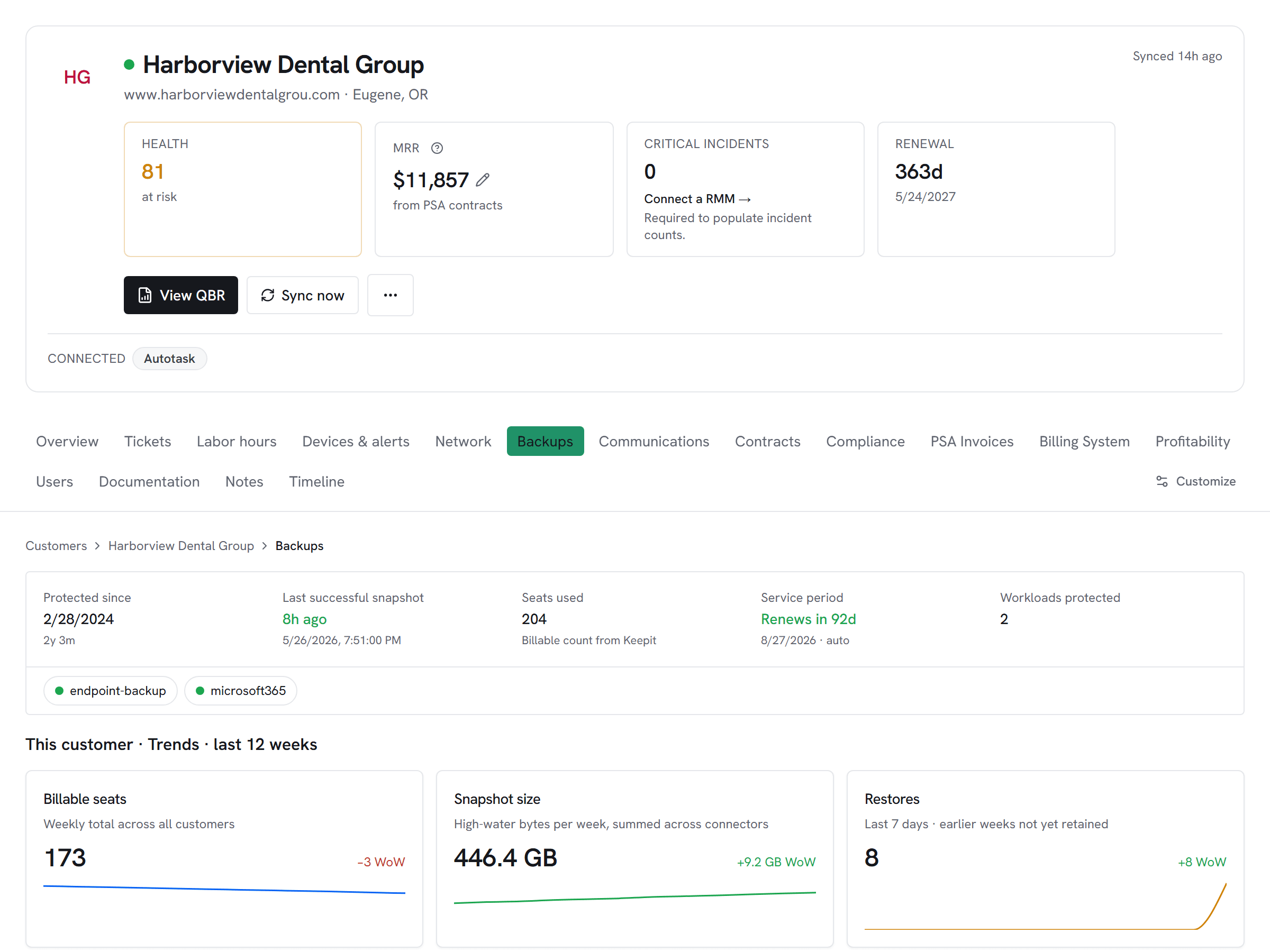Screen dimensions: 1270x952
Task: Follow the Connect a RMM link
Action: (x=697, y=198)
